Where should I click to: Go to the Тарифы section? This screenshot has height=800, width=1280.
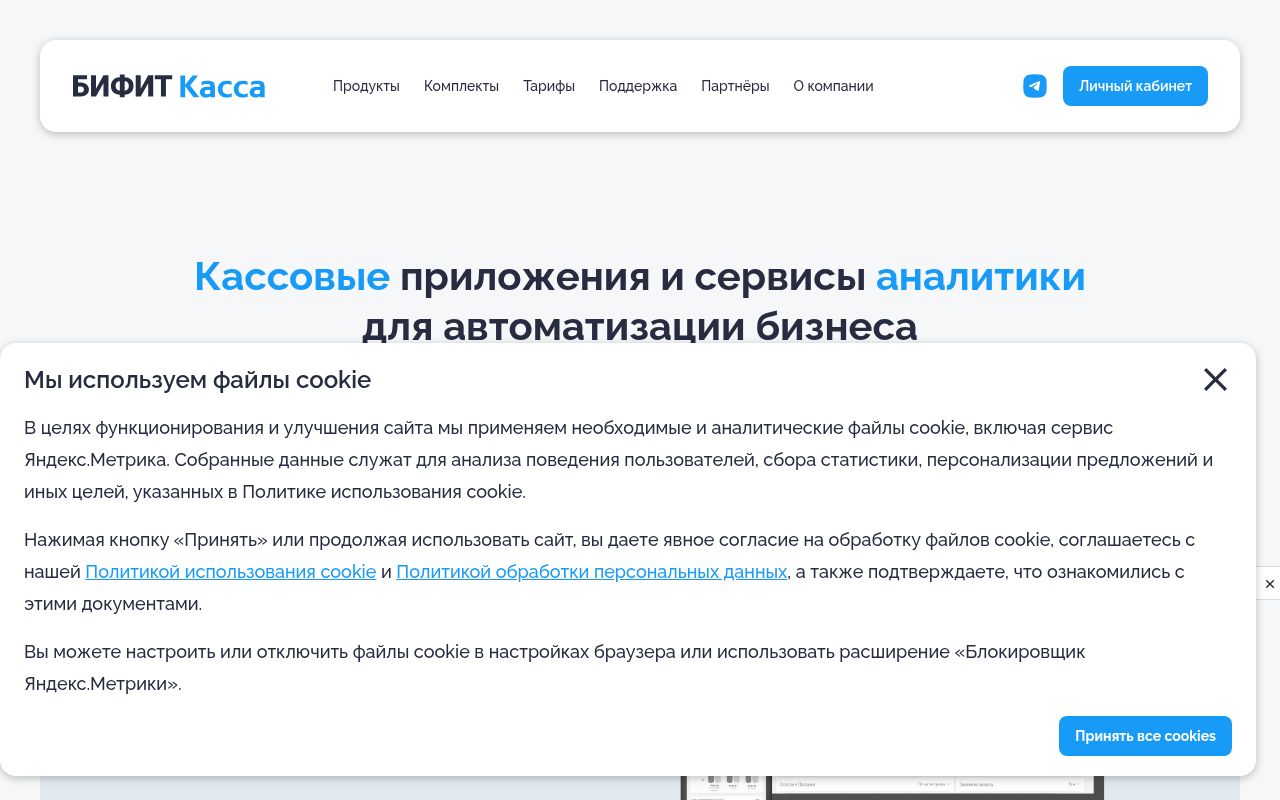549,86
